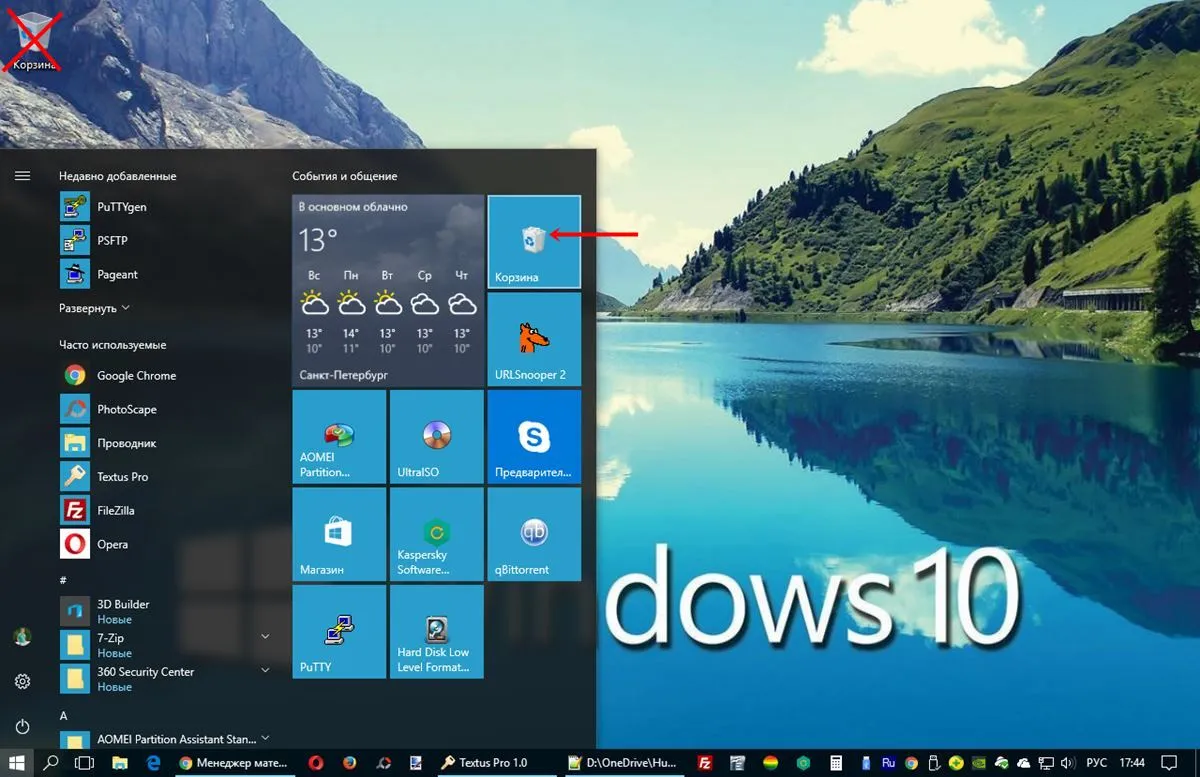Click the # letter group header

click(63, 580)
